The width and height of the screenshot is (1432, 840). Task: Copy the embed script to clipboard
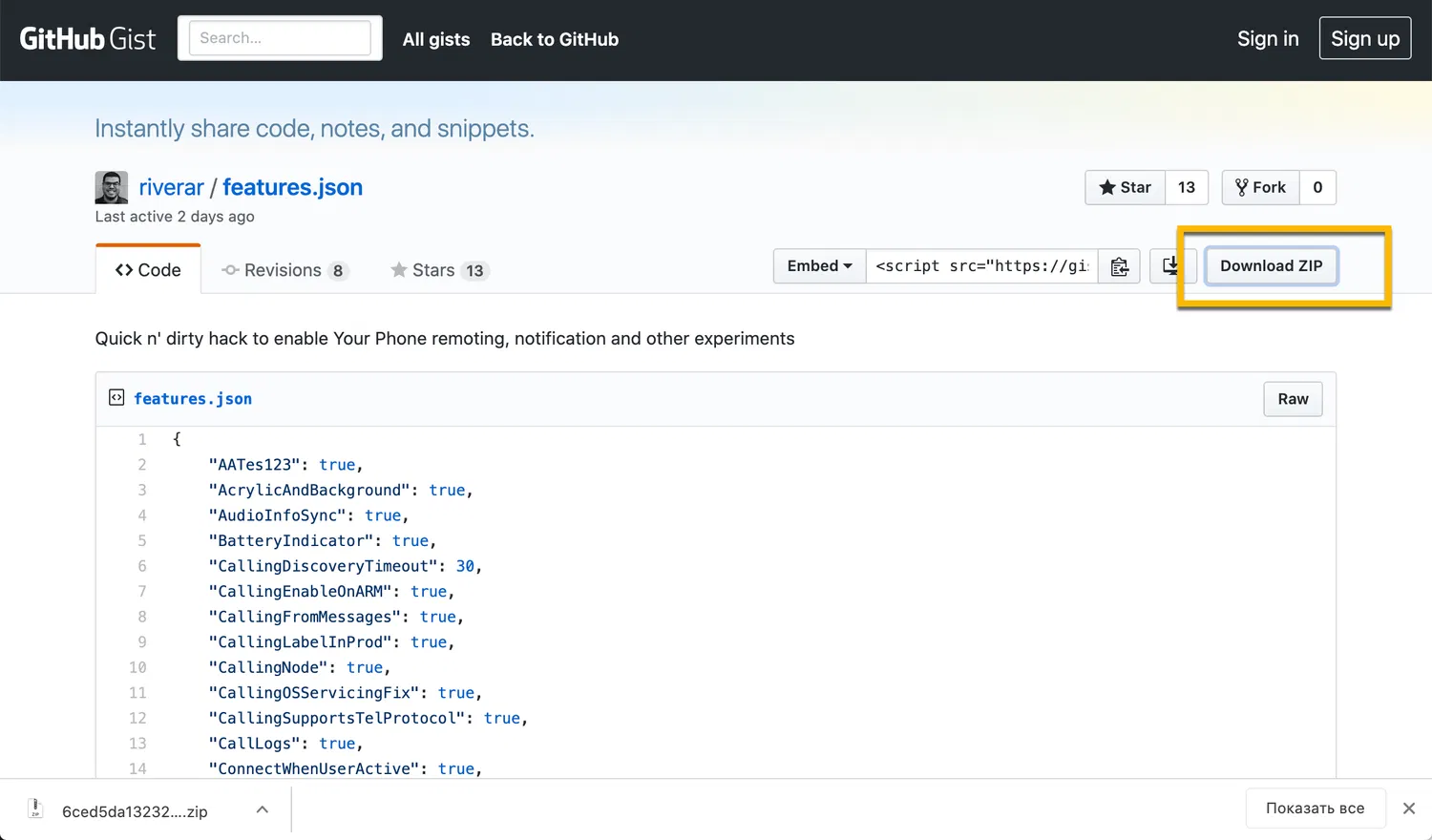coord(1119,266)
